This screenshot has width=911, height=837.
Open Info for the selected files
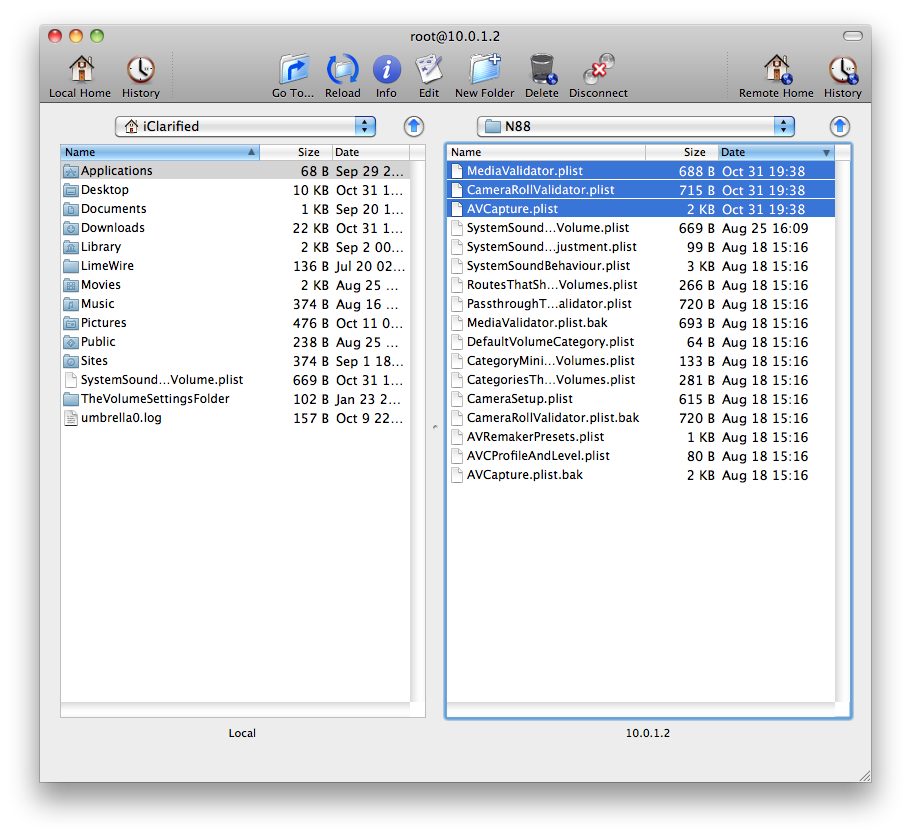(x=386, y=70)
